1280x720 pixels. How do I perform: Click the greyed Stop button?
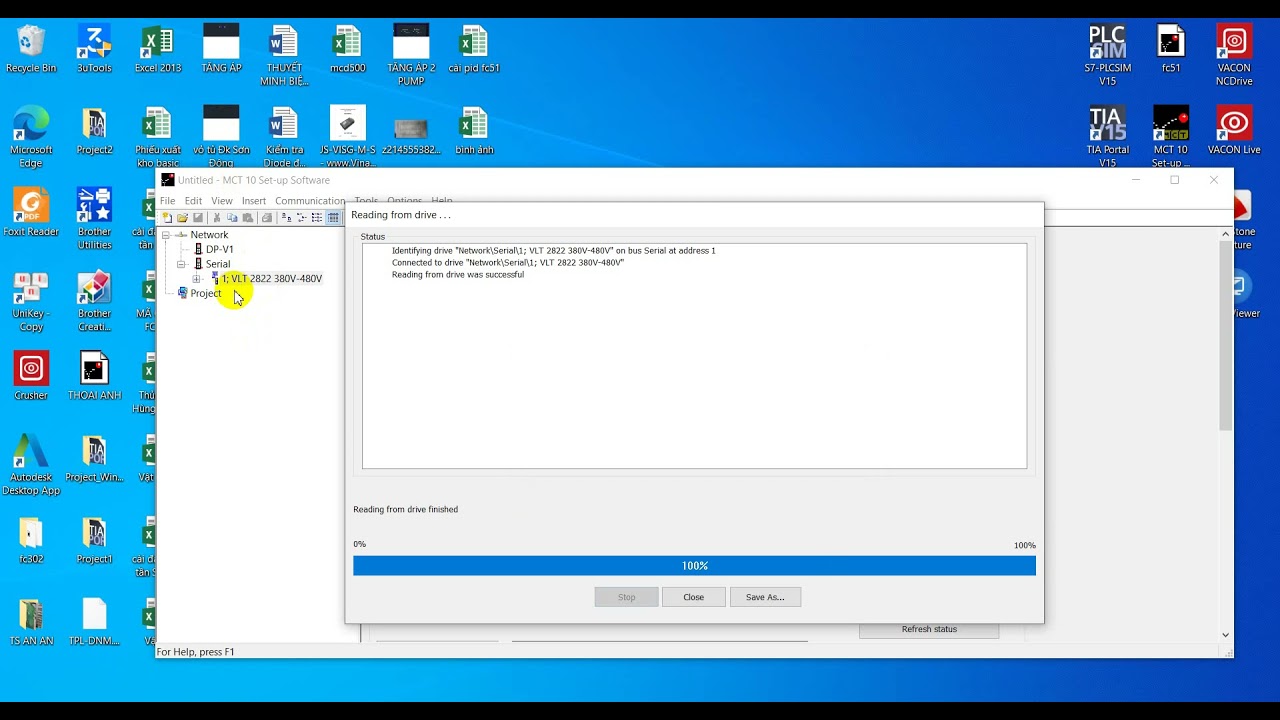click(626, 597)
